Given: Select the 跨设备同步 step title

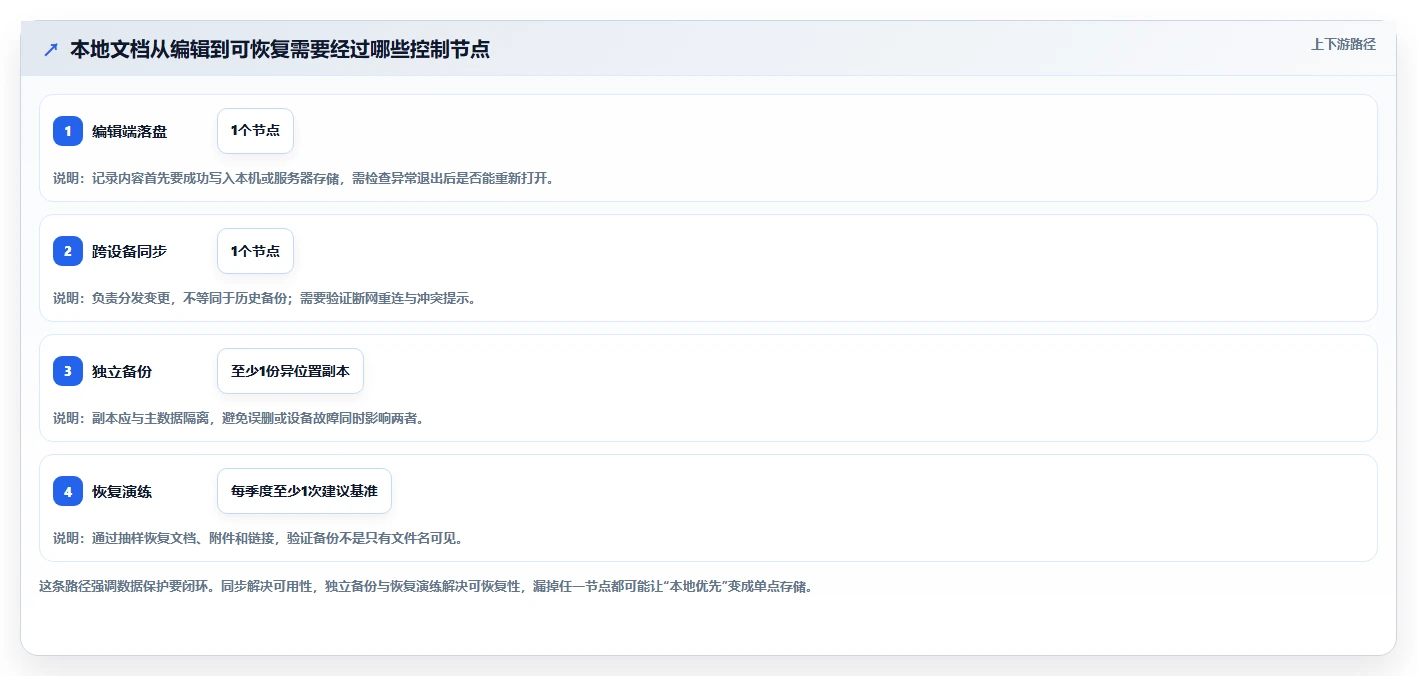Looking at the screenshot, I should pos(129,251).
